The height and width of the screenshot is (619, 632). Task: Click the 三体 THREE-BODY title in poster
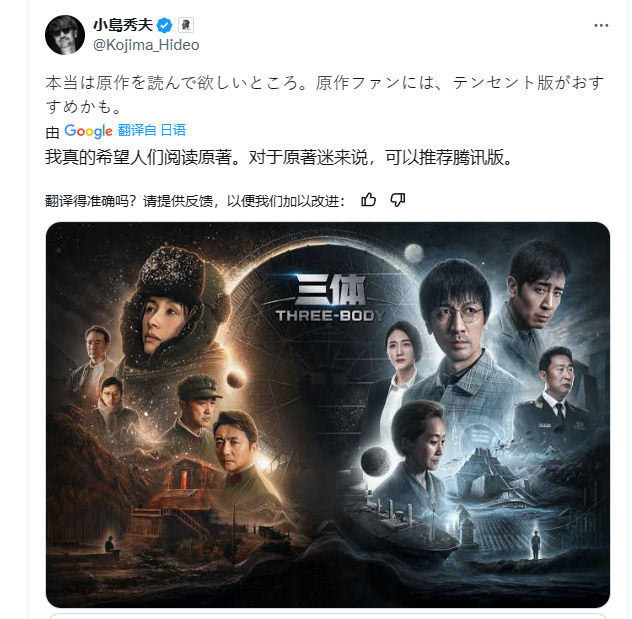pos(331,298)
